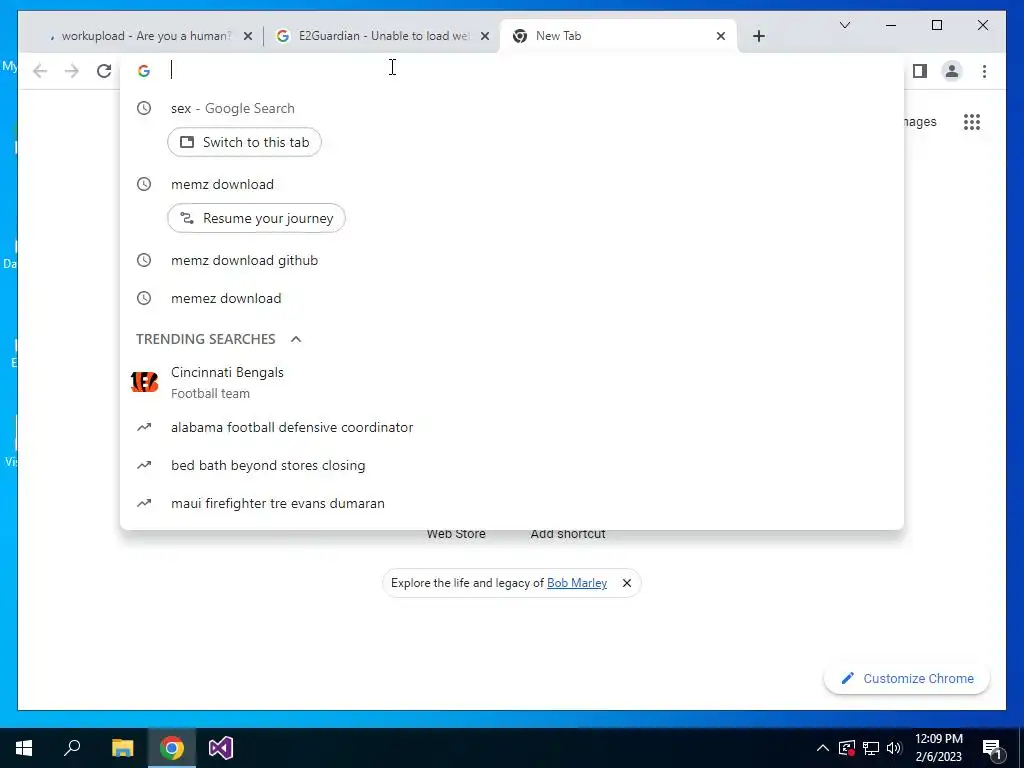1024x768 pixels.
Task: Open the Web Store shortcut
Action: [x=456, y=534]
